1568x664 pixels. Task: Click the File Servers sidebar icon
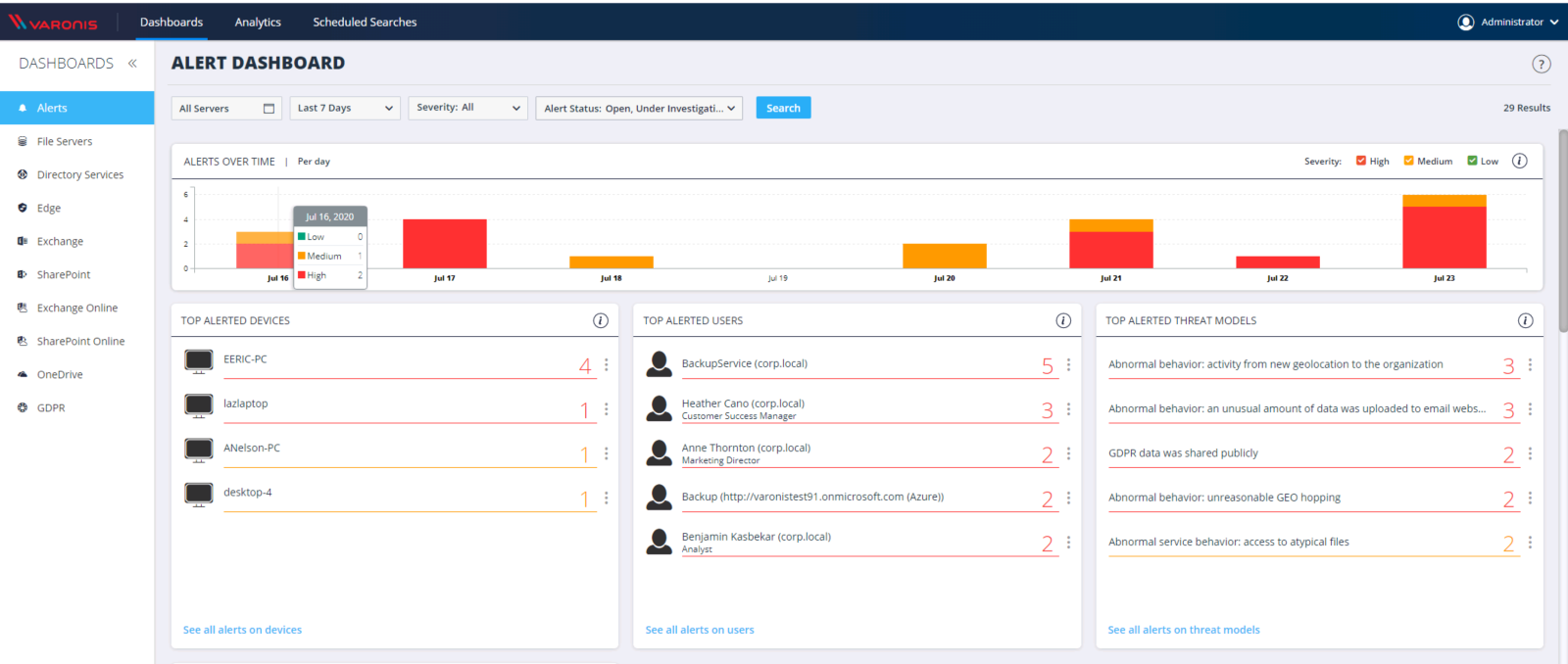point(23,141)
